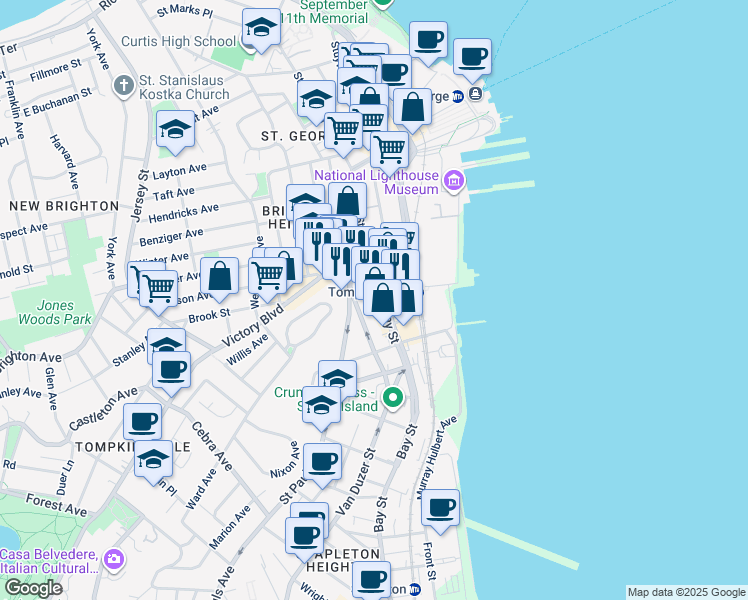Select the Forest Ave street label

56,506
